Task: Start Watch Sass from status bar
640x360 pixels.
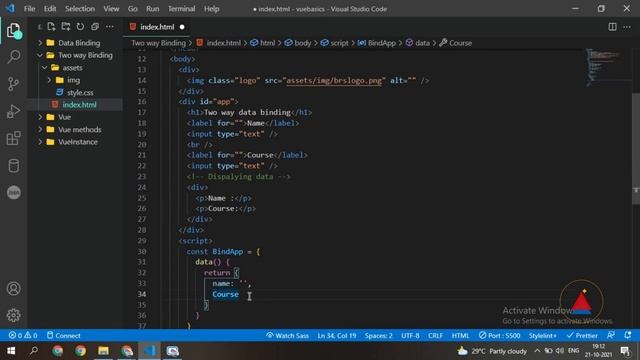Action: 287,336
